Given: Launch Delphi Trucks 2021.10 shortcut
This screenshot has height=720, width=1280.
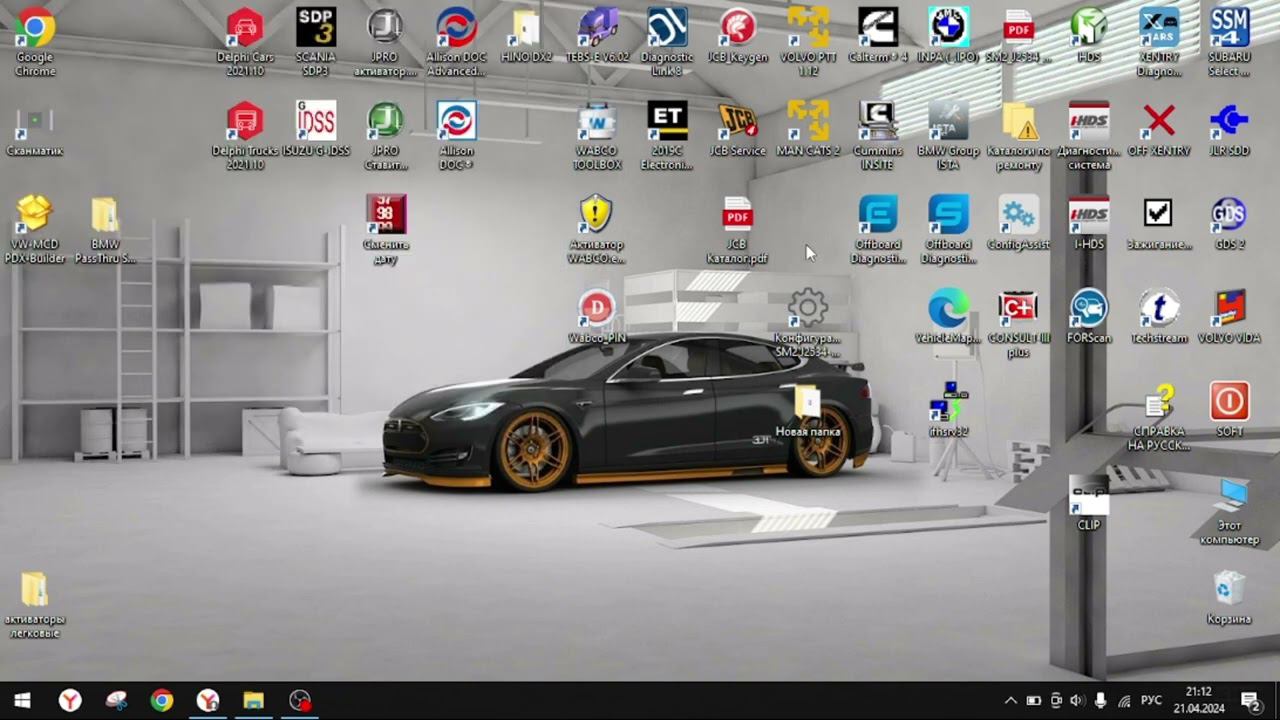Looking at the screenshot, I should tap(245, 135).
